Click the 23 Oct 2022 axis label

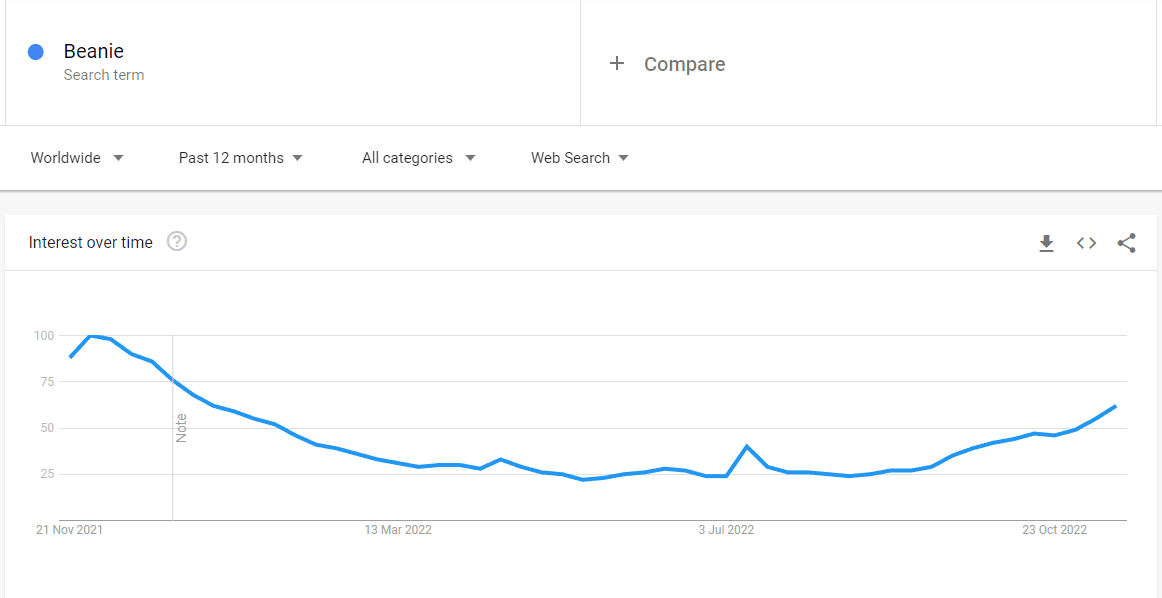pyautogui.click(x=1055, y=530)
